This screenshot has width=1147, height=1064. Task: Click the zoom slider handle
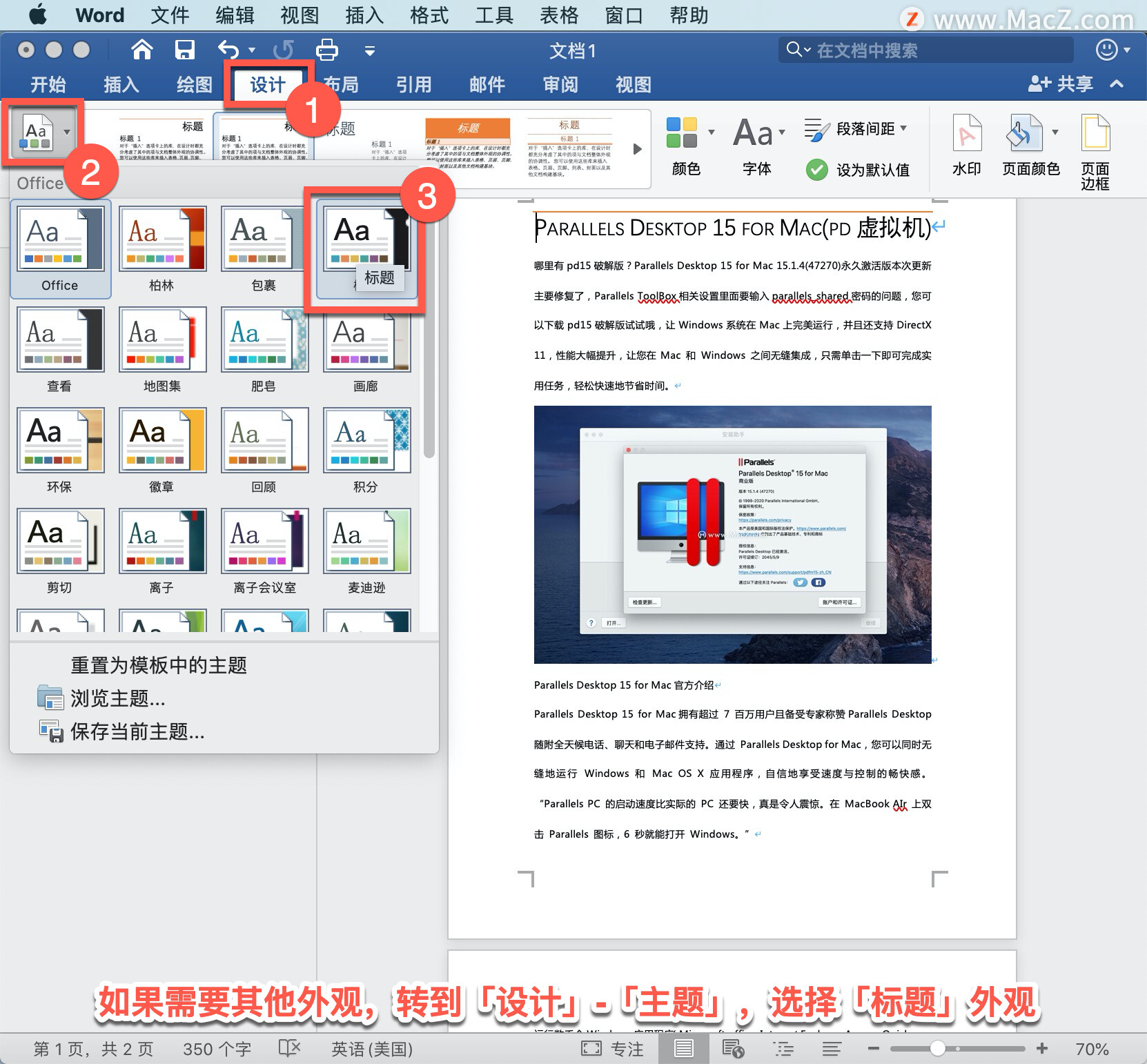pyautogui.click(x=937, y=1049)
